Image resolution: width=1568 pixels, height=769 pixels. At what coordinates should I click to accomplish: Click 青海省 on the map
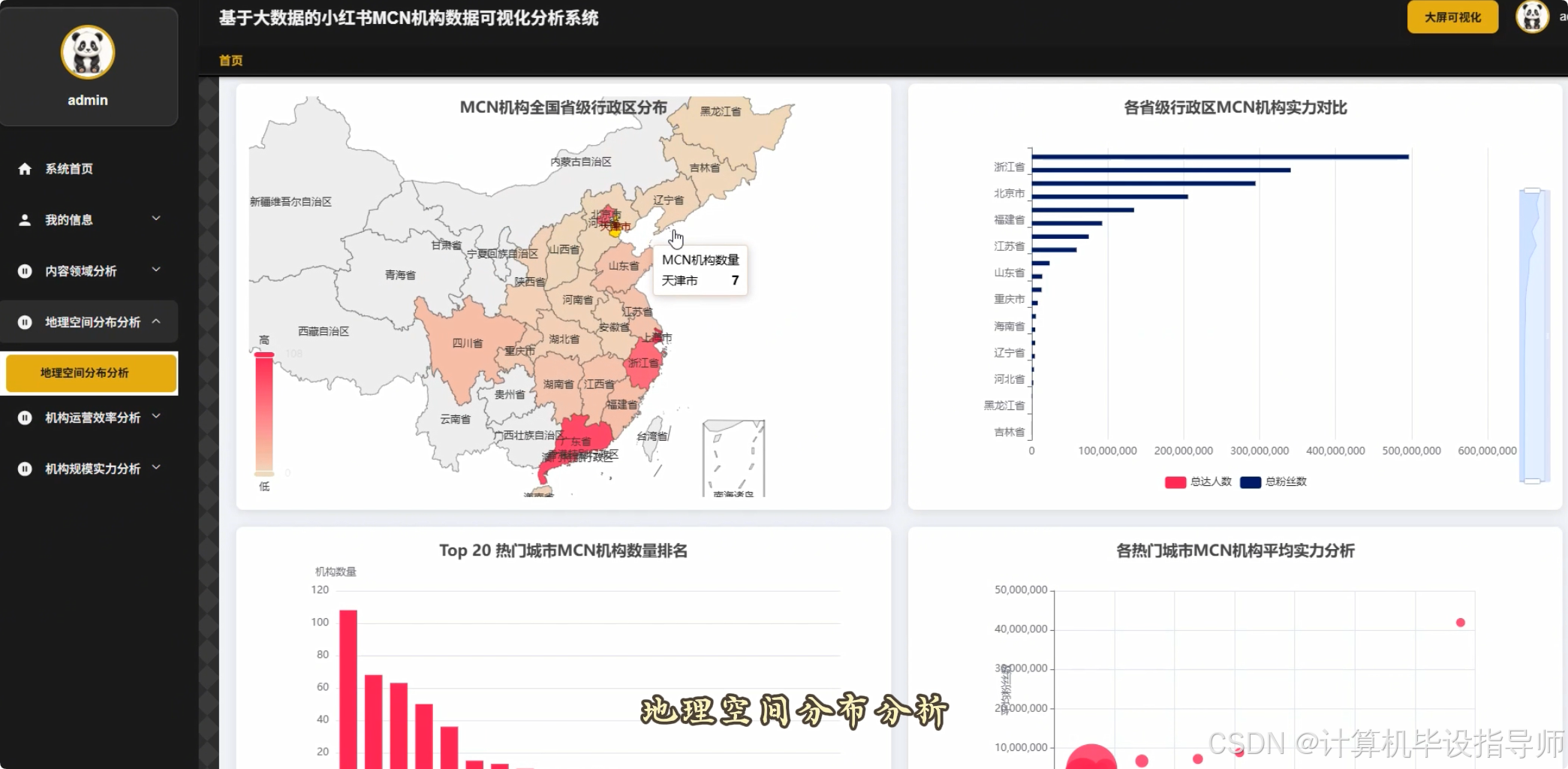(x=401, y=276)
